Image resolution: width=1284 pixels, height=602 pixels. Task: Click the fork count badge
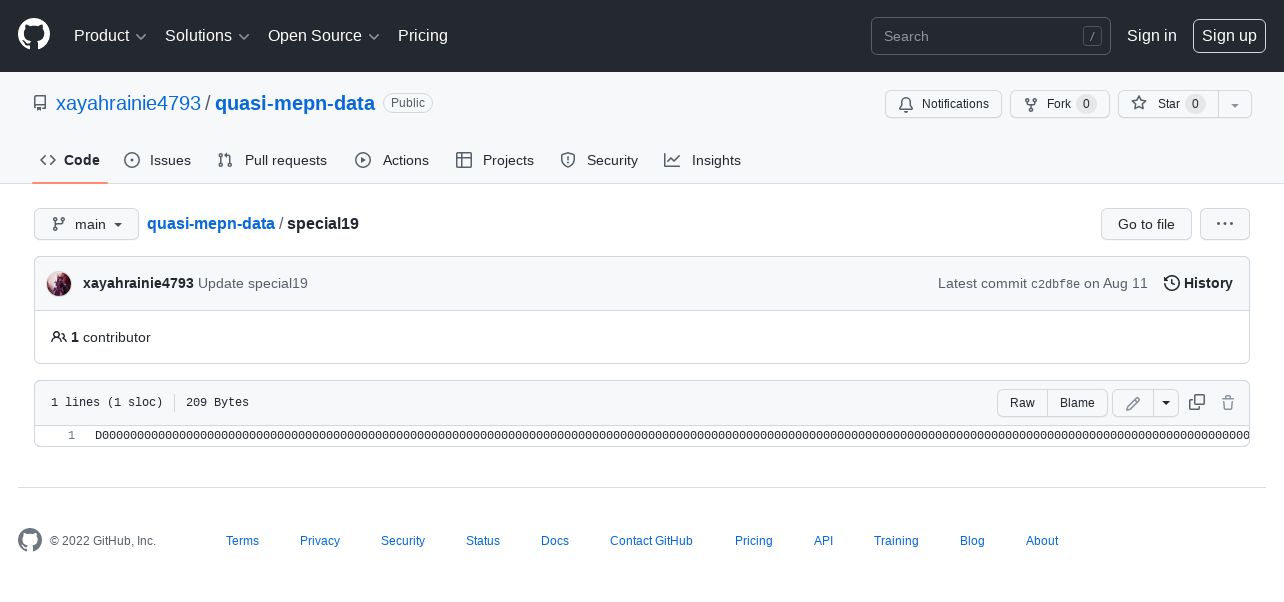(1086, 104)
